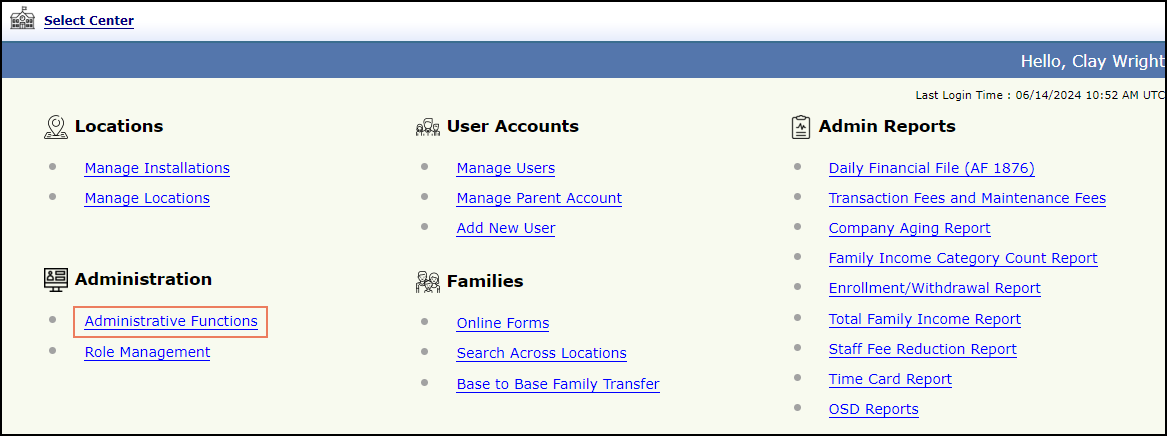Open the Select Center link
Screen dimensions: 1167x437
[89, 20]
